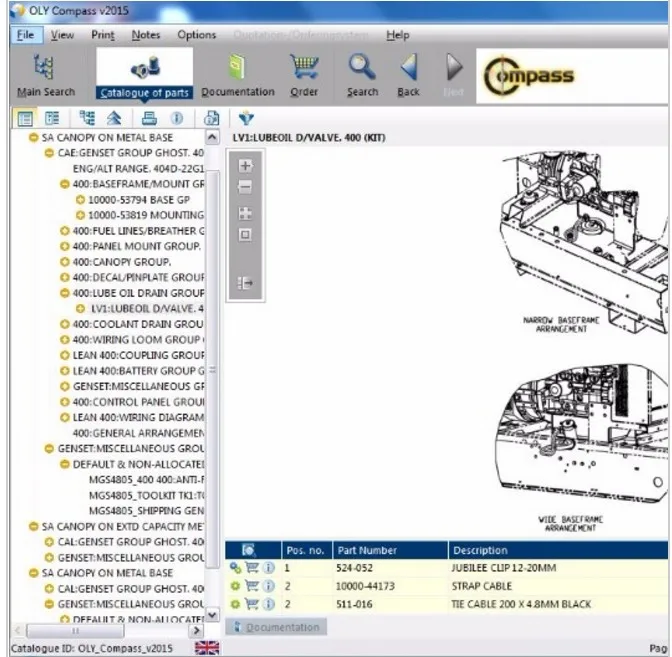Select 400:GENERAL ARRANGEMEN tree item
Viewport: 672px width, 657px height.
(138, 433)
